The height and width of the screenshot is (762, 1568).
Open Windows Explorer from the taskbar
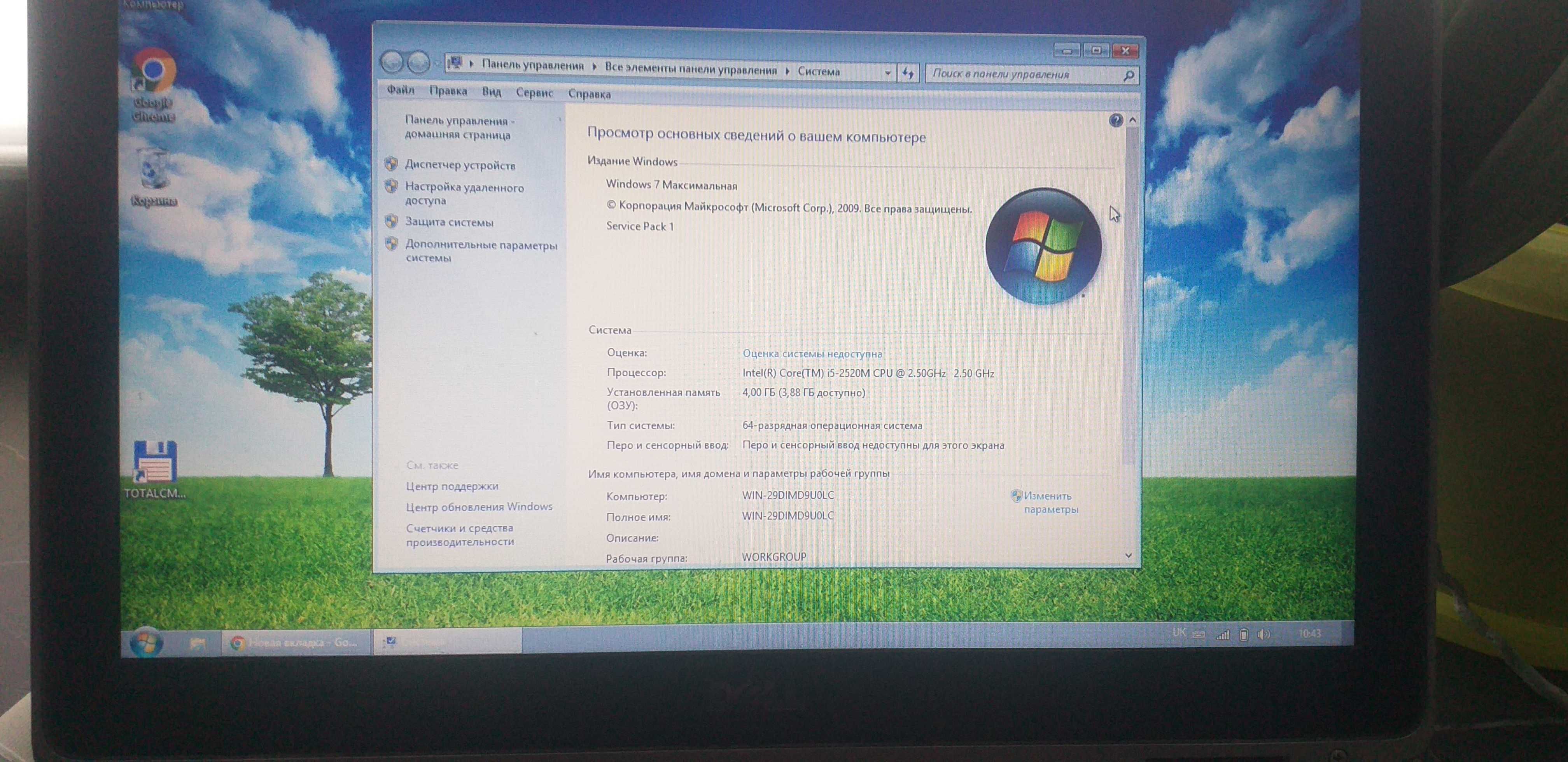(197, 643)
